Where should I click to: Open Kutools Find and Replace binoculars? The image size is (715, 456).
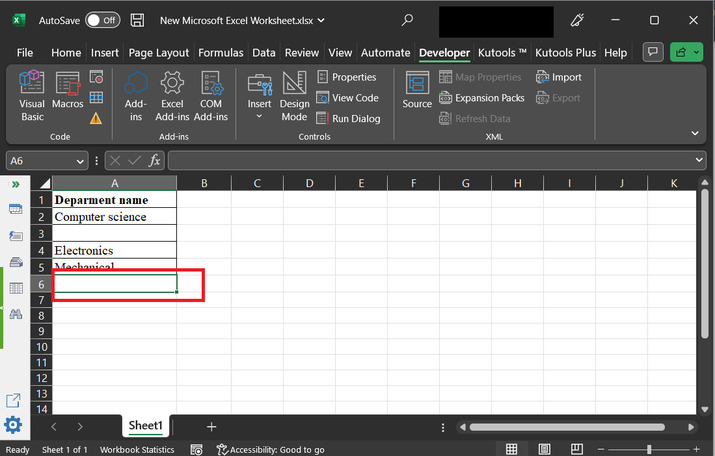(x=16, y=314)
